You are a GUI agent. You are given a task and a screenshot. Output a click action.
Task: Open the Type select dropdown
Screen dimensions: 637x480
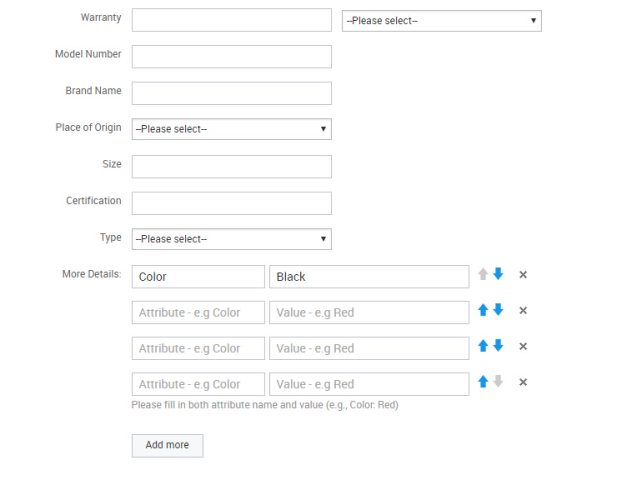click(231, 239)
